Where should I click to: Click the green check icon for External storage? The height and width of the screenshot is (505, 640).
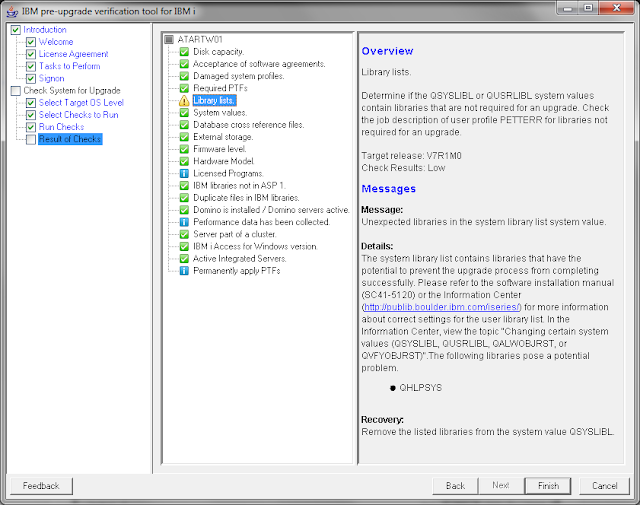tap(184, 137)
